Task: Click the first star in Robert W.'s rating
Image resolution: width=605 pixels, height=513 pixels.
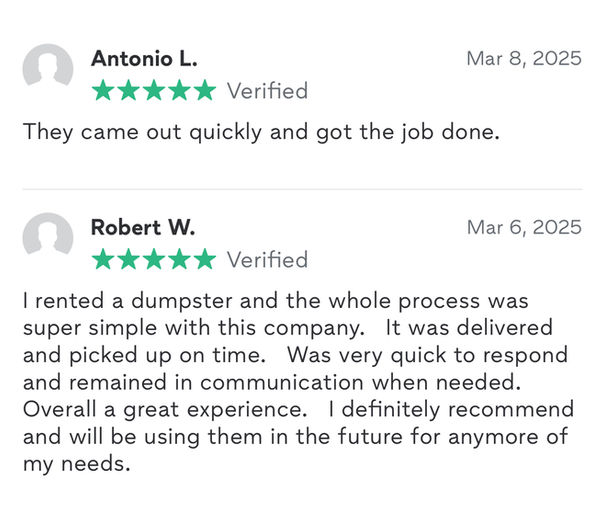Action: pos(102,260)
